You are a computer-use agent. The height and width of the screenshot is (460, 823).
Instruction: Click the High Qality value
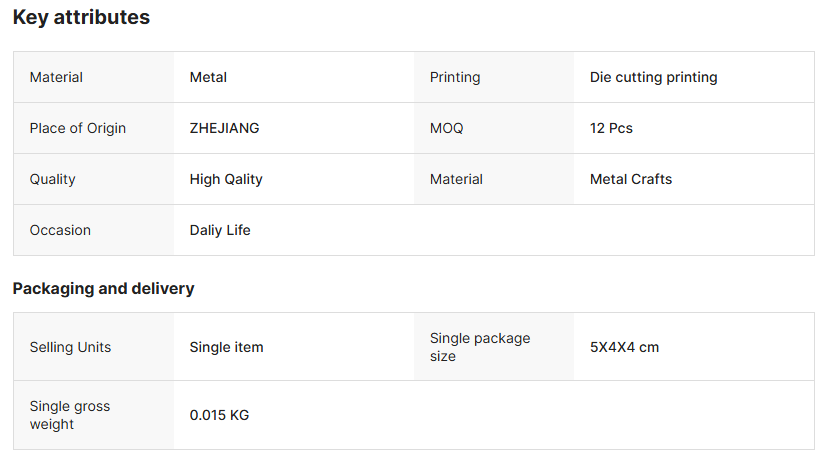click(226, 179)
